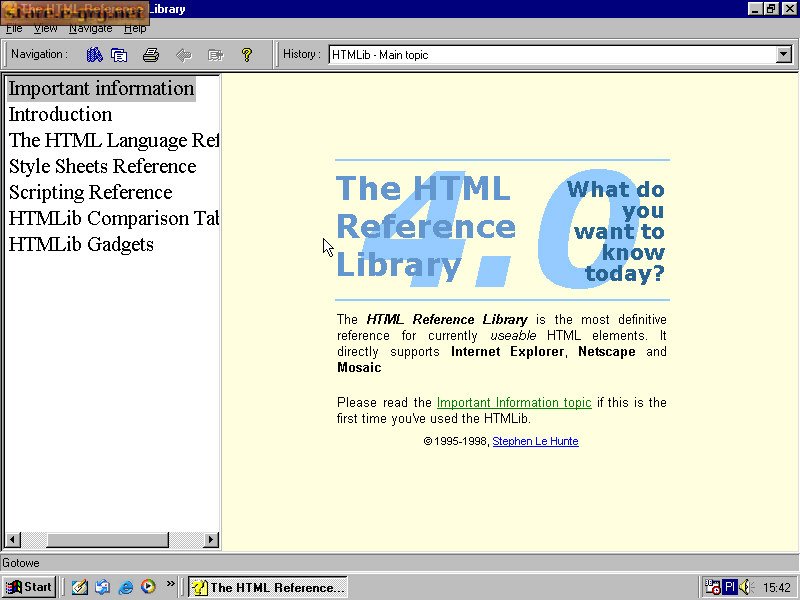The width and height of the screenshot is (800, 600).
Task: Click the HTML Reference Library 4.0 banner image
Action: click(x=502, y=230)
